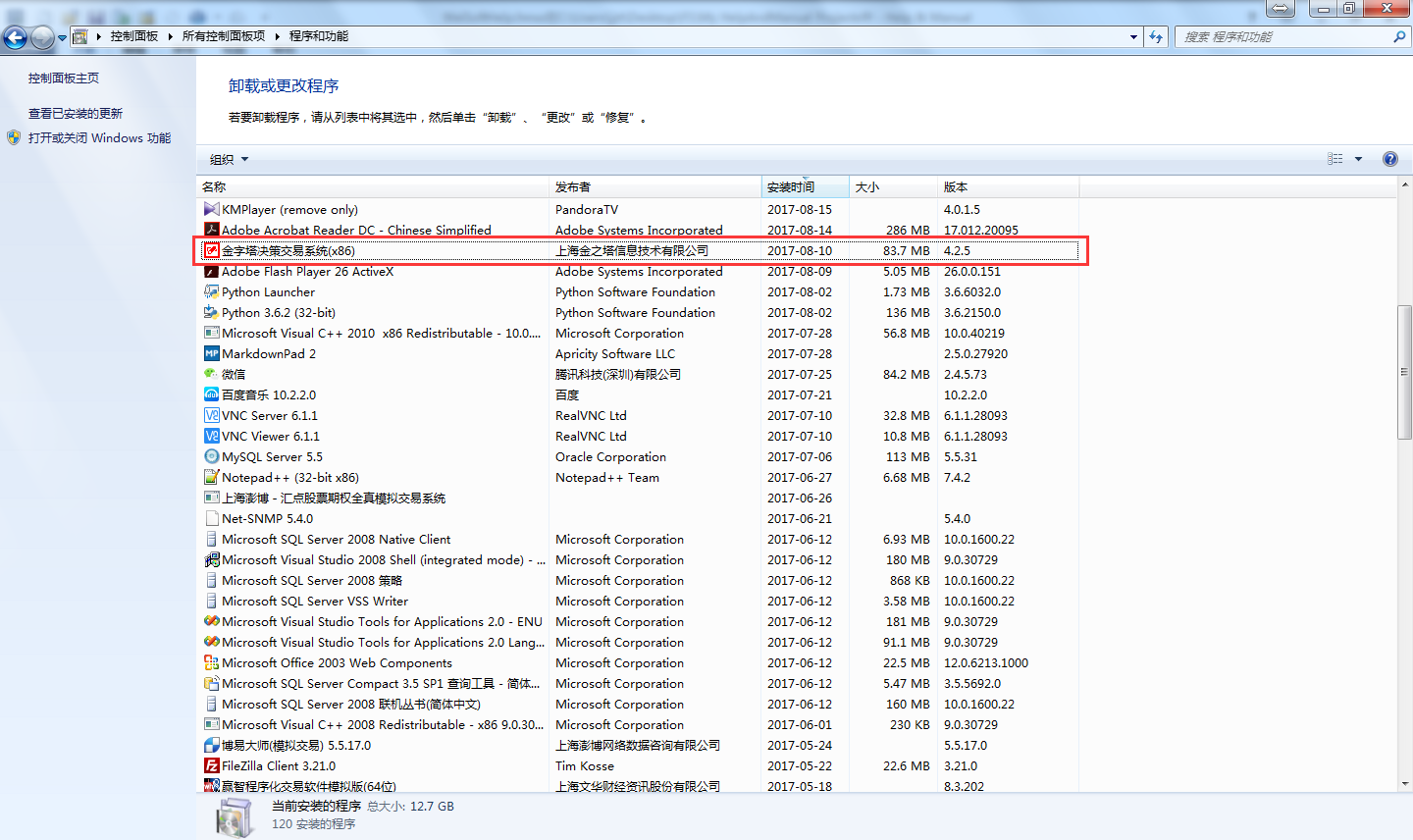Viewport: 1413px width, 840px height.
Task: Click the Notepad++ (32-bit x86) icon
Action: 211,477
